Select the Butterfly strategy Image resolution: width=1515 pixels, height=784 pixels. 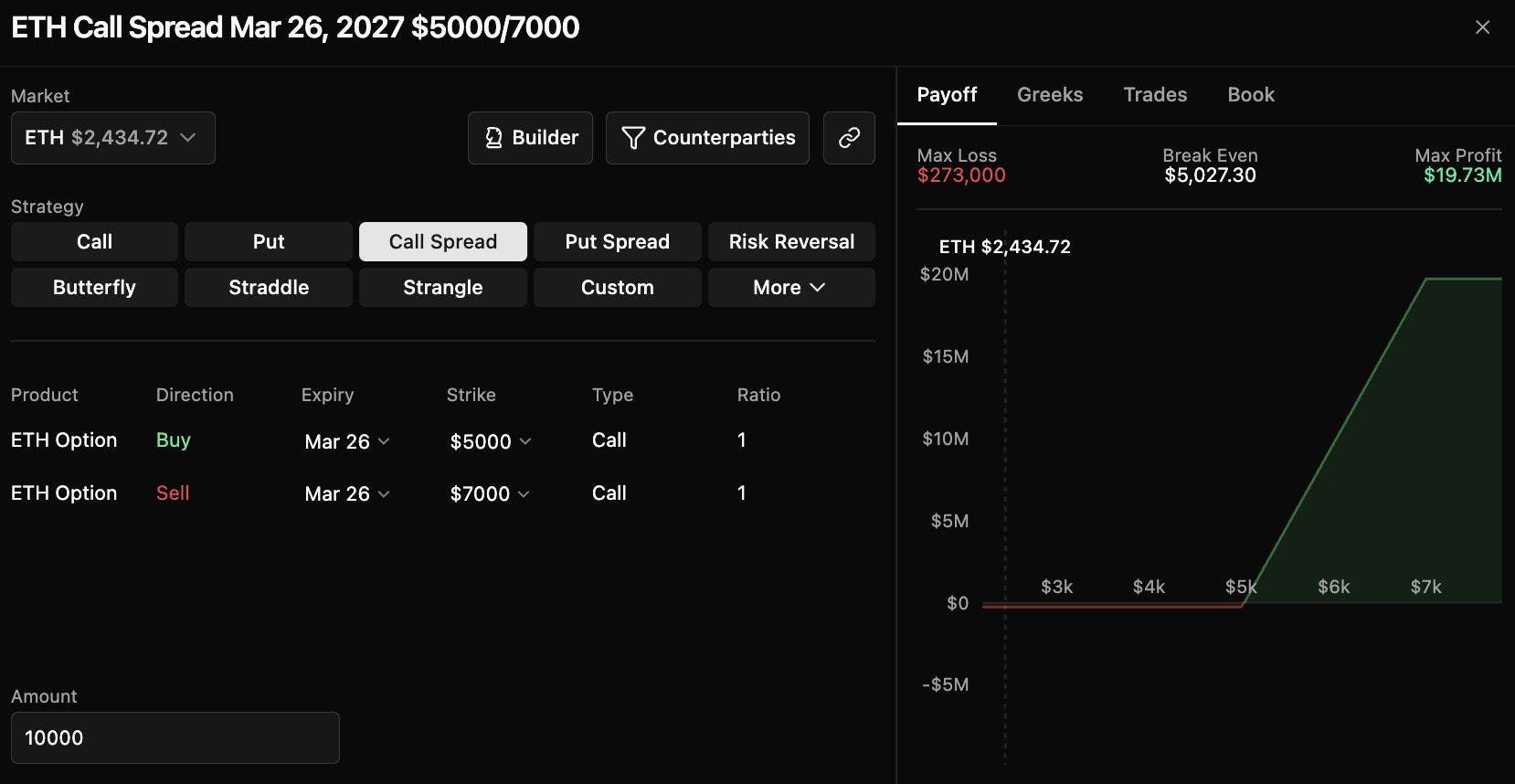pos(94,287)
